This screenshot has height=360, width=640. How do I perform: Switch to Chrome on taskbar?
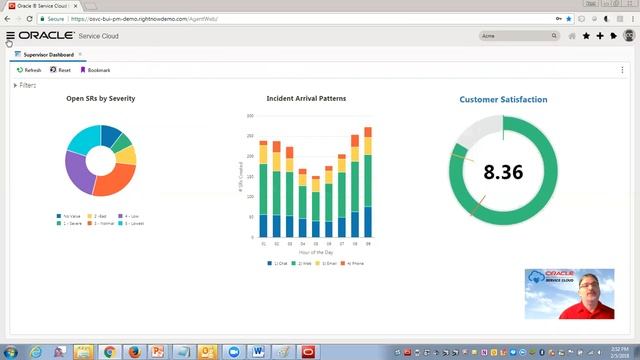[x=109, y=352]
